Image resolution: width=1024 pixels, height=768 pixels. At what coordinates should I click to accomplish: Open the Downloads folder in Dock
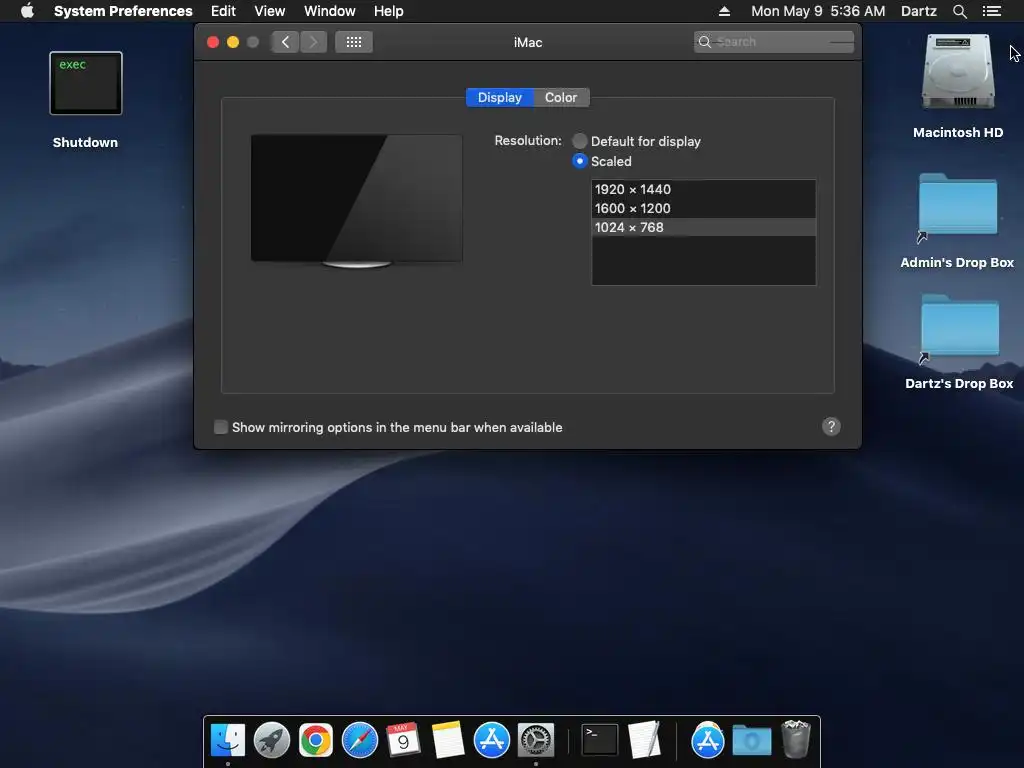point(752,741)
